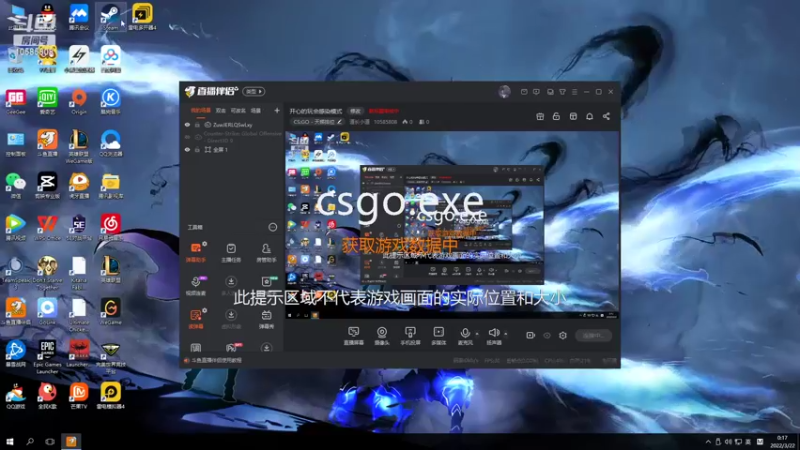Open the 视频连麦 tool

point(196,286)
